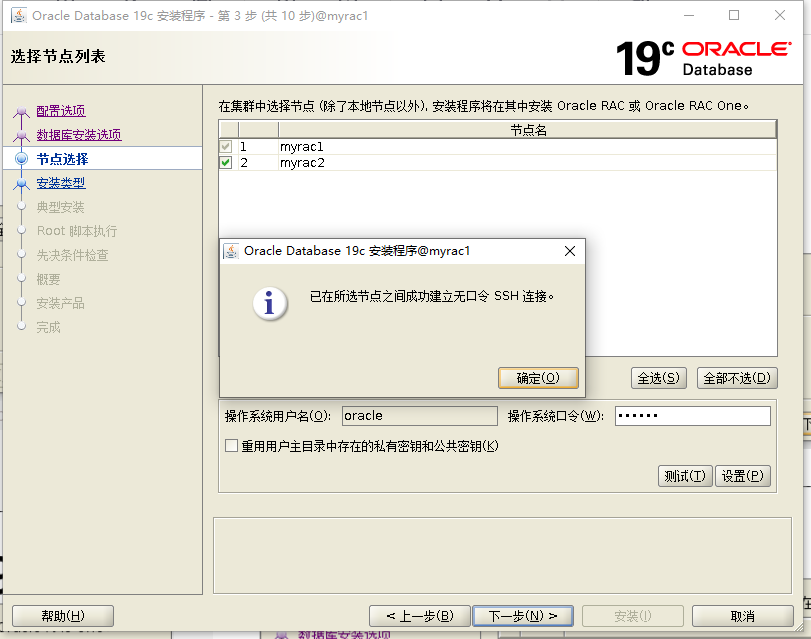Screen dimensions: 811x639
Task: Click the 数据库安装选项 step icon
Action: tap(24, 135)
